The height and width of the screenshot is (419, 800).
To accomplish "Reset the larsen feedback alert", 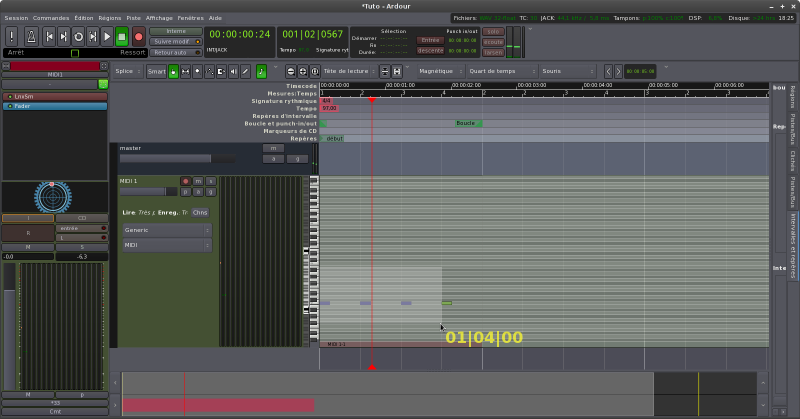I will pyautogui.click(x=493, y=53).
